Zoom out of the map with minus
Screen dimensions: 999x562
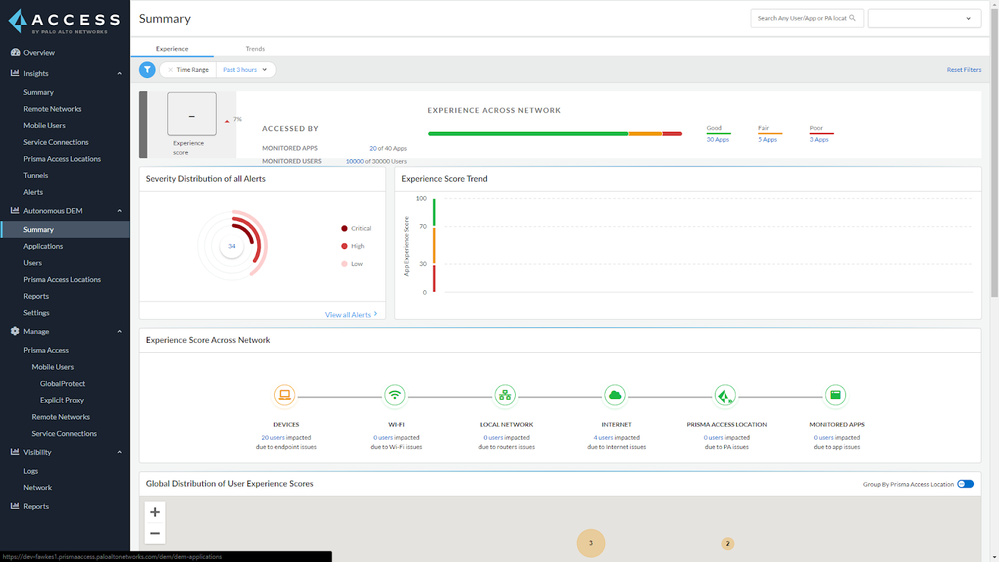click(155, 533)
